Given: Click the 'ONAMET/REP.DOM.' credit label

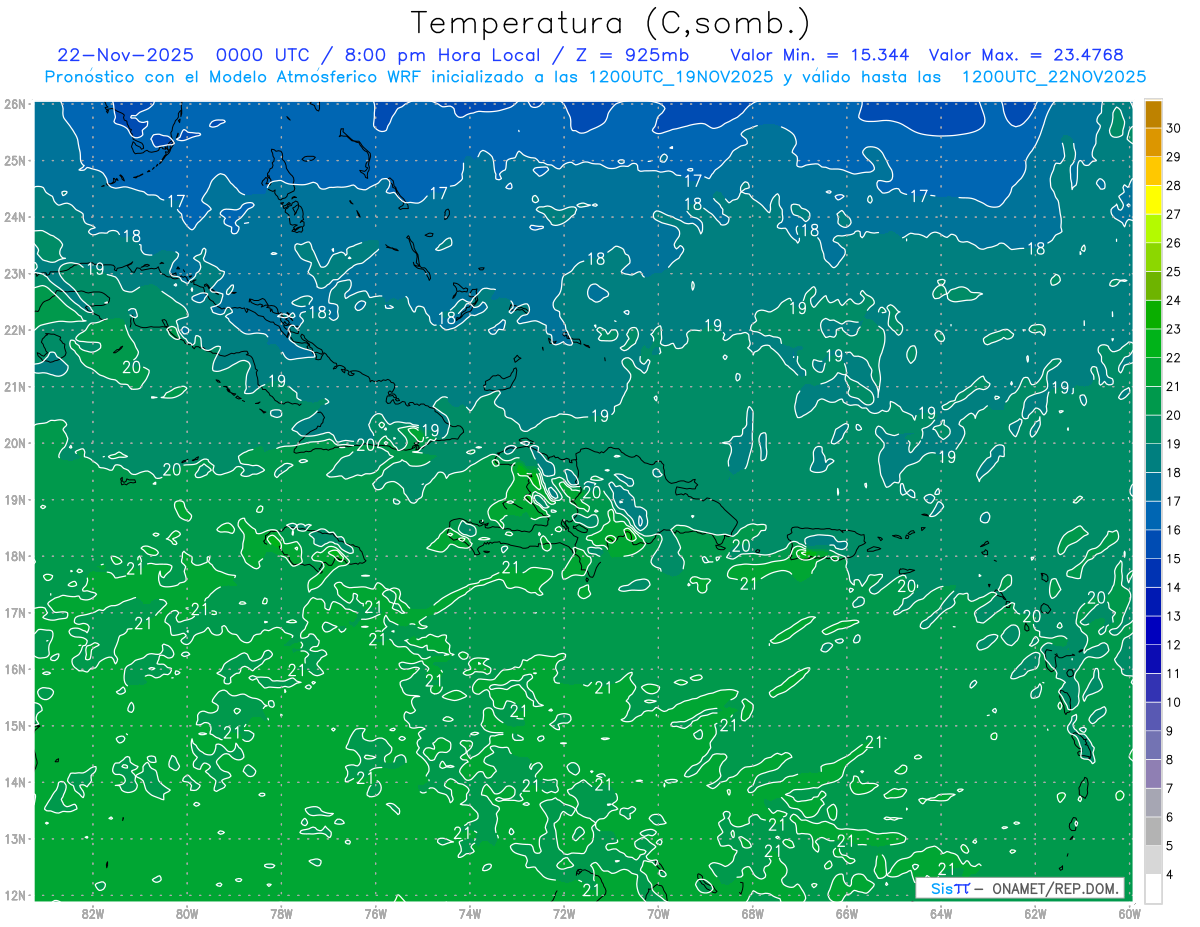Looking at the screenshot, I should pyautogui.click(x=1054, y=888).
